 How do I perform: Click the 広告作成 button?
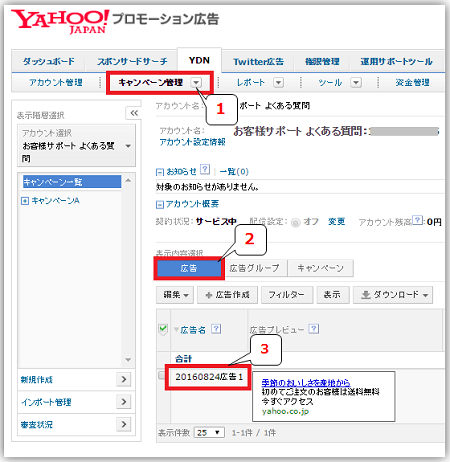pyautogui.click(x=227, y=295)
